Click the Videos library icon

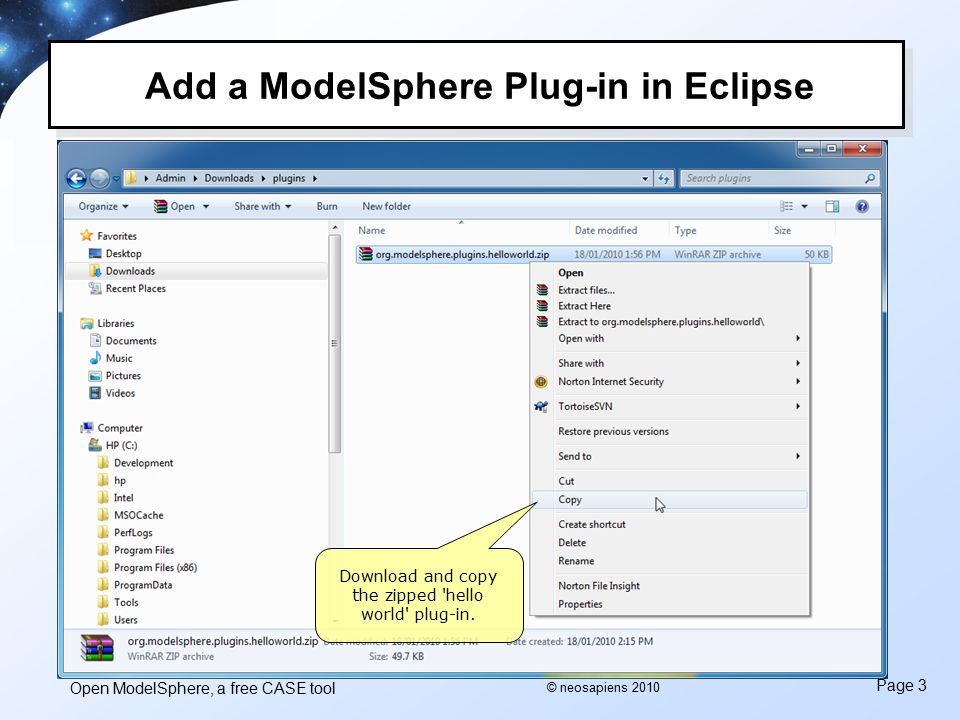[96, 393]
